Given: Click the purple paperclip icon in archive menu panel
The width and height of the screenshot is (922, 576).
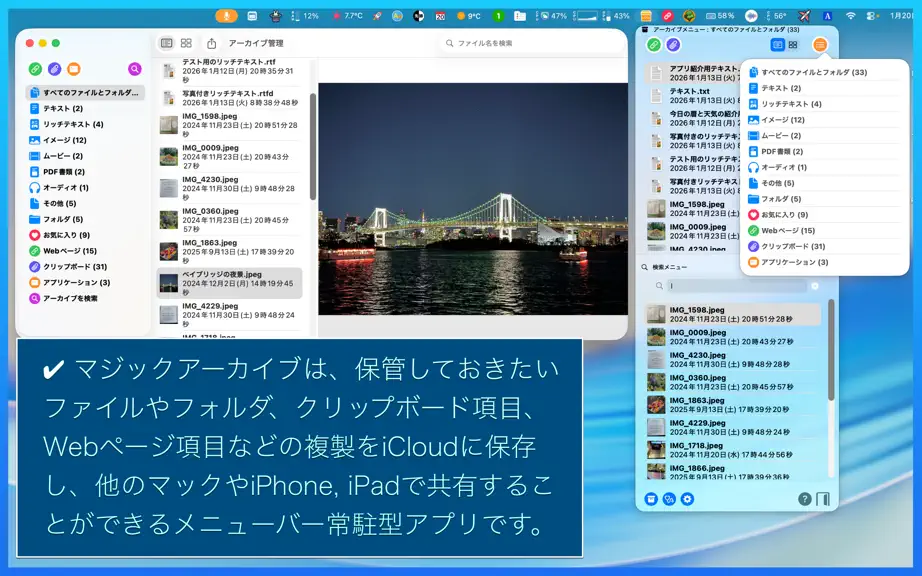Looking at the screenshot, I should [x=673, y=45].
